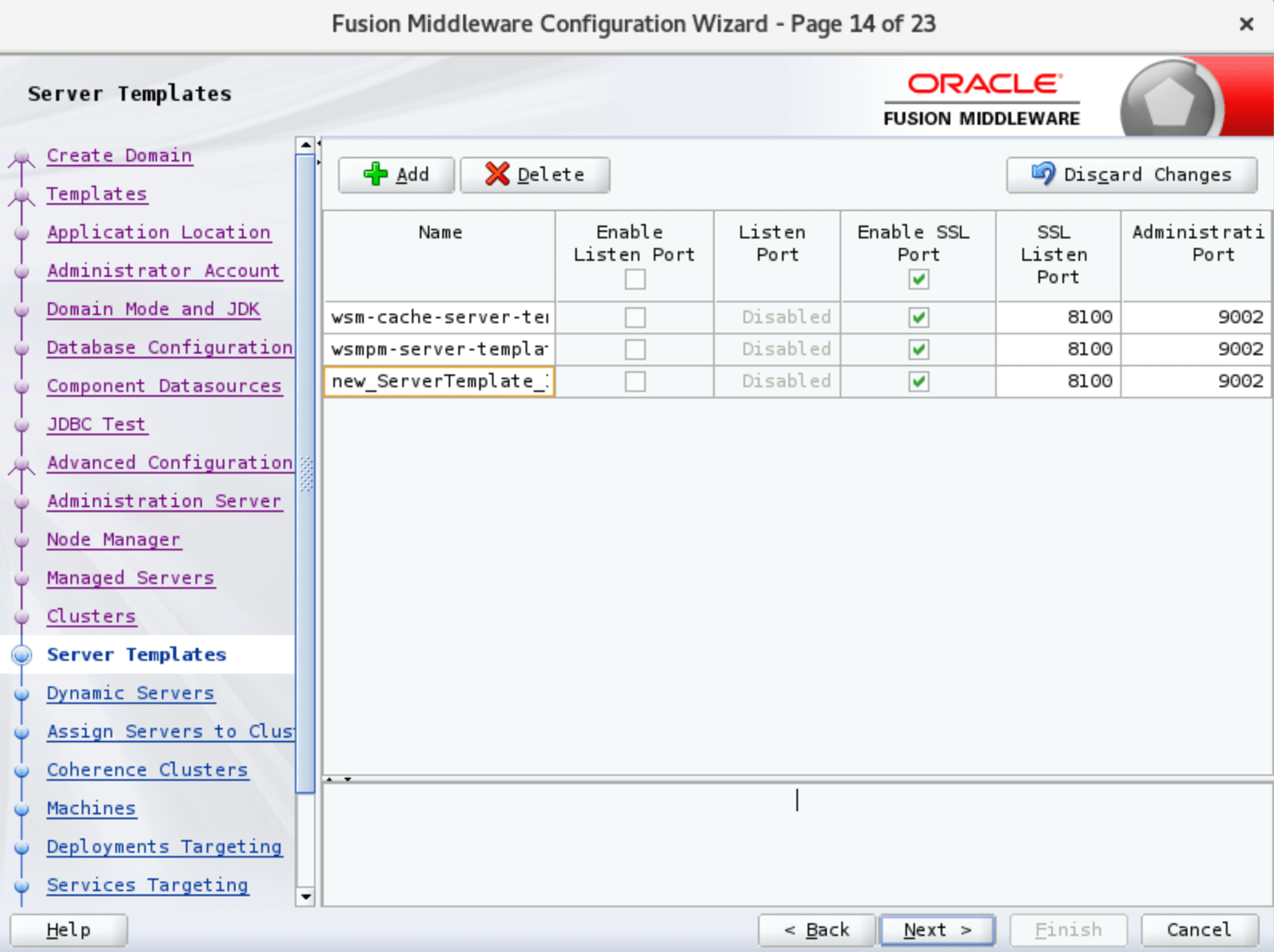Select the current Server Templates step
Screen dimensions: 1274x952
tap(136, 654)
